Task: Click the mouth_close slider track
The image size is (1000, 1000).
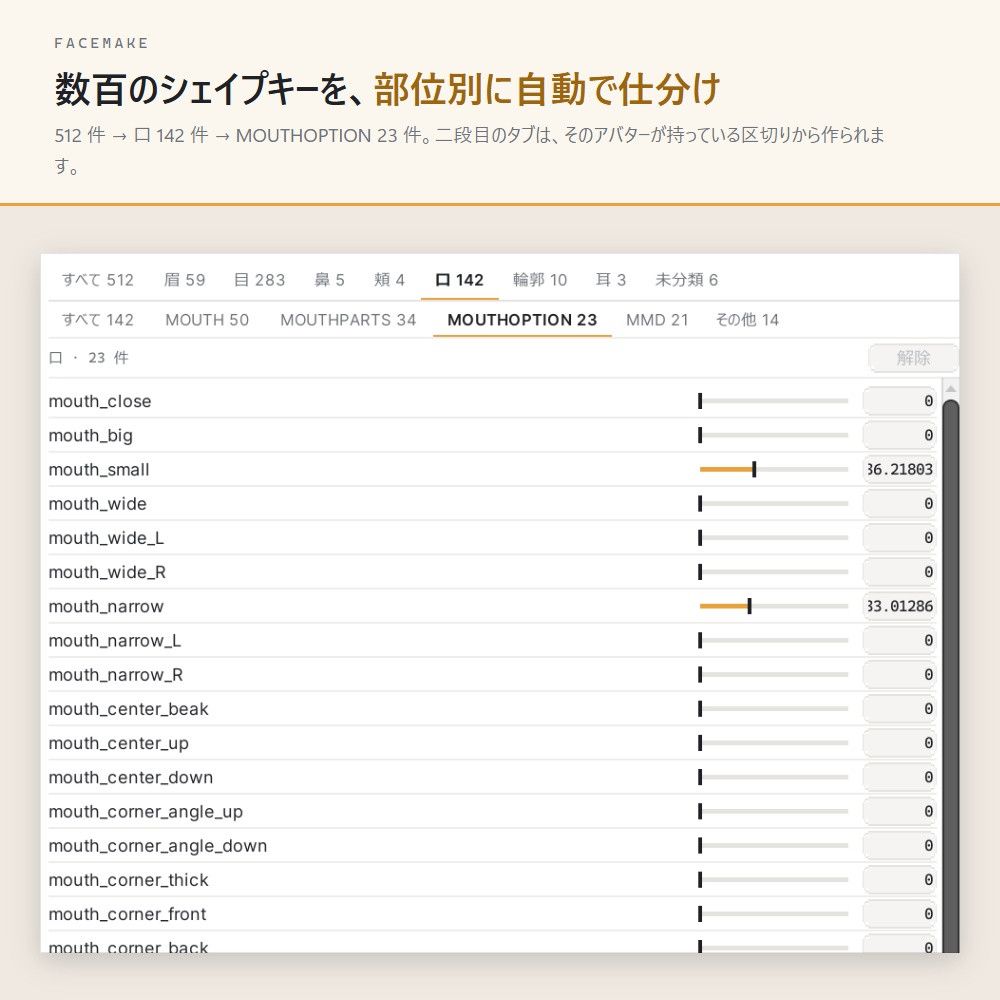Action: click(774, 401)
